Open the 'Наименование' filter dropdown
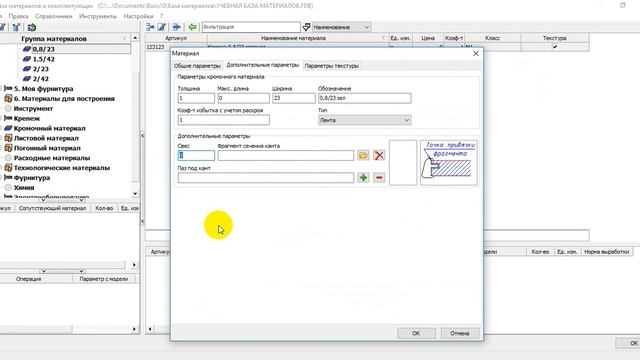Viewport: 640px width, 360px height. 341,27
